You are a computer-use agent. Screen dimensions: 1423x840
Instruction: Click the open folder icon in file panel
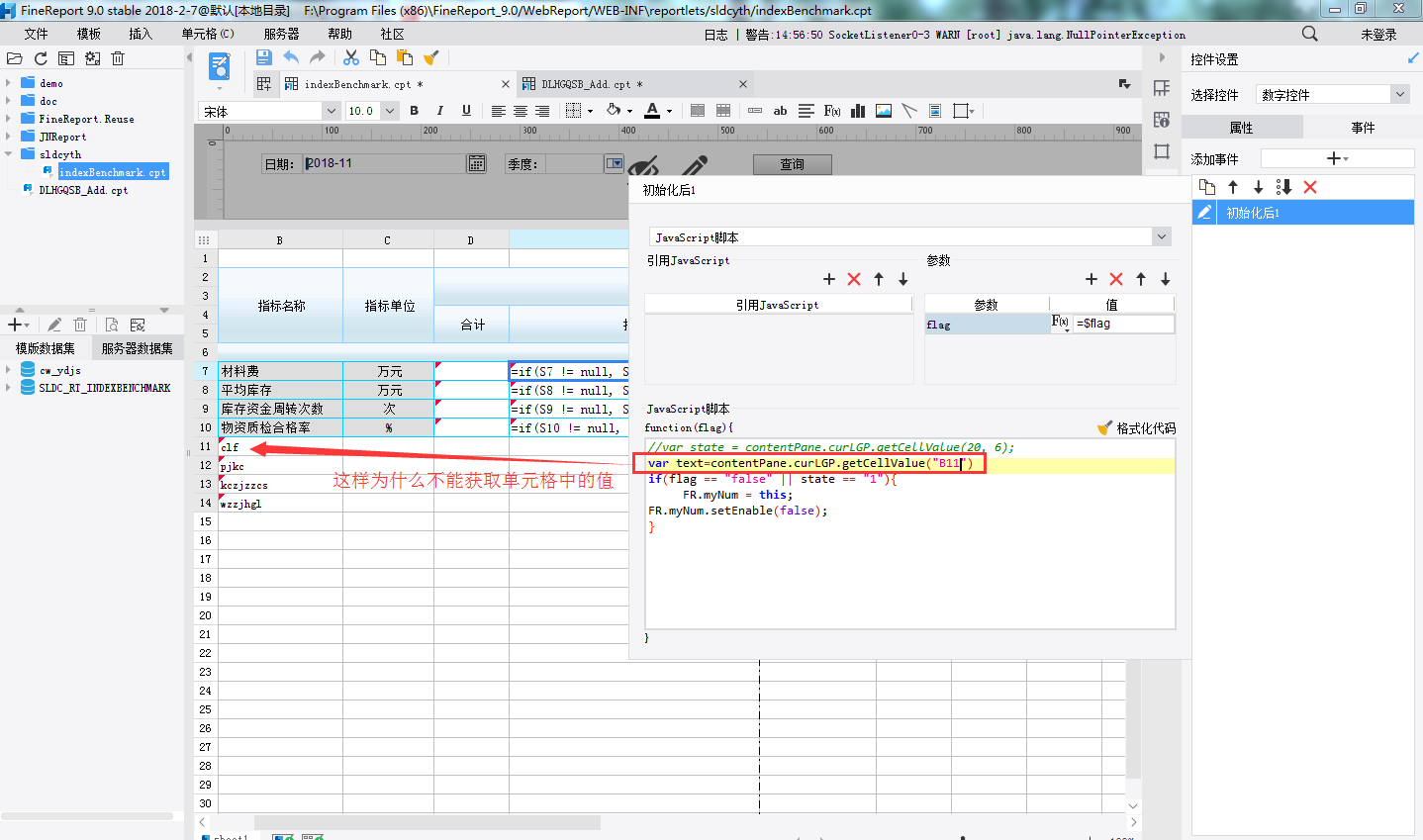14,58
